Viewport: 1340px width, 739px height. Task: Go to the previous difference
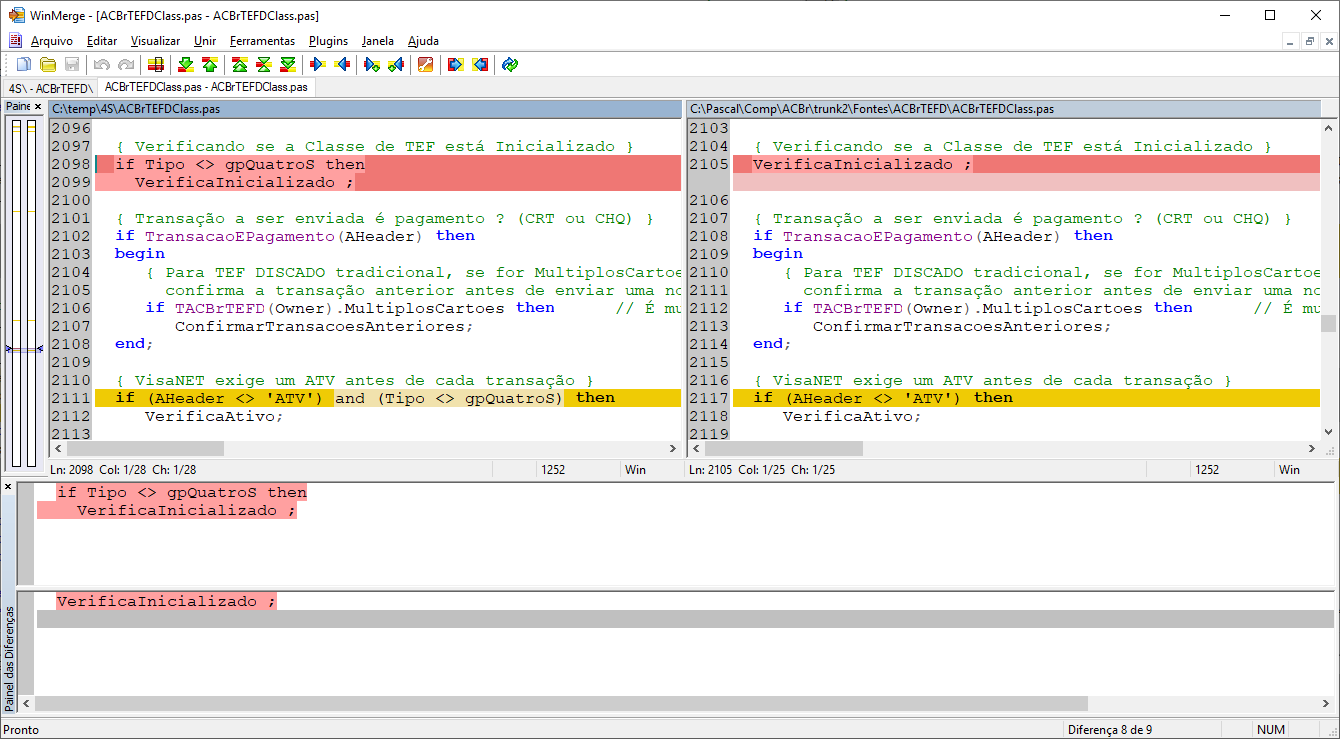click(x=209, y=65)
